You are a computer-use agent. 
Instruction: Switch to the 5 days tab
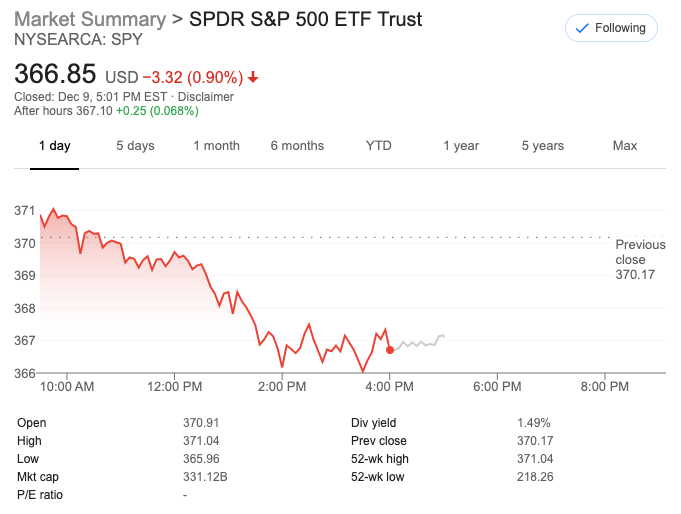[135, 146]
